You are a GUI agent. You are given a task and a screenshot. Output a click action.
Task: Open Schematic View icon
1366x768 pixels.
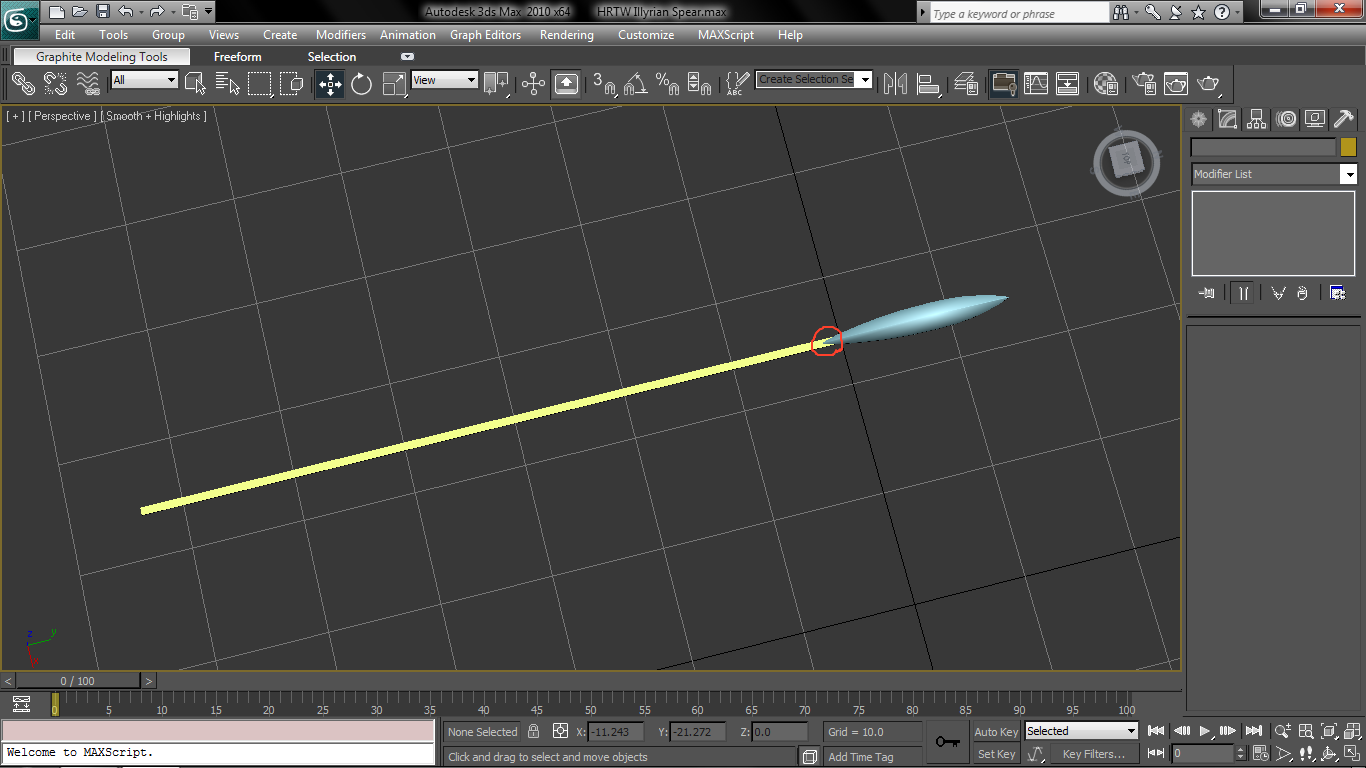click(1068, 83)
